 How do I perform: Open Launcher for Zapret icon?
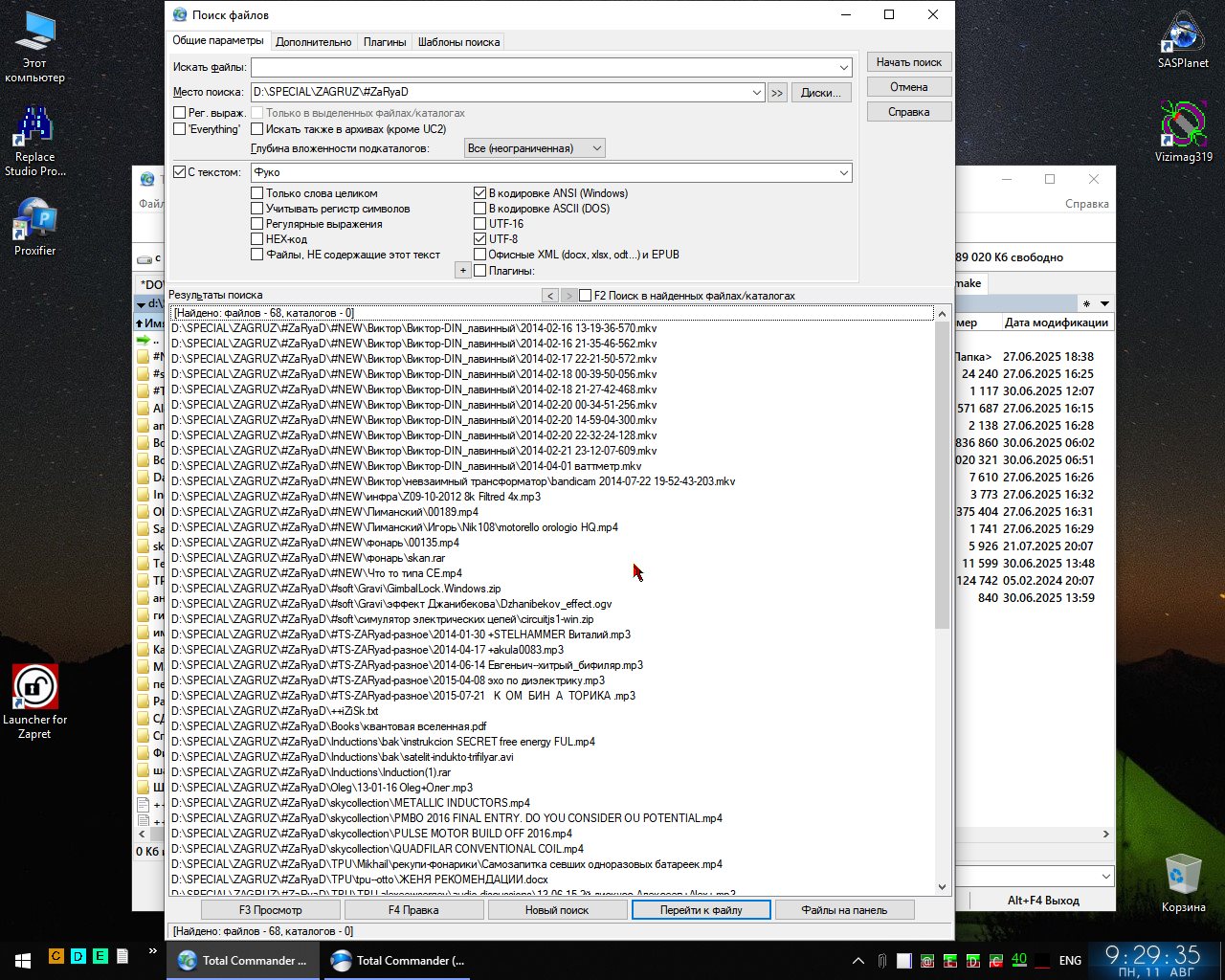[34, 694]
